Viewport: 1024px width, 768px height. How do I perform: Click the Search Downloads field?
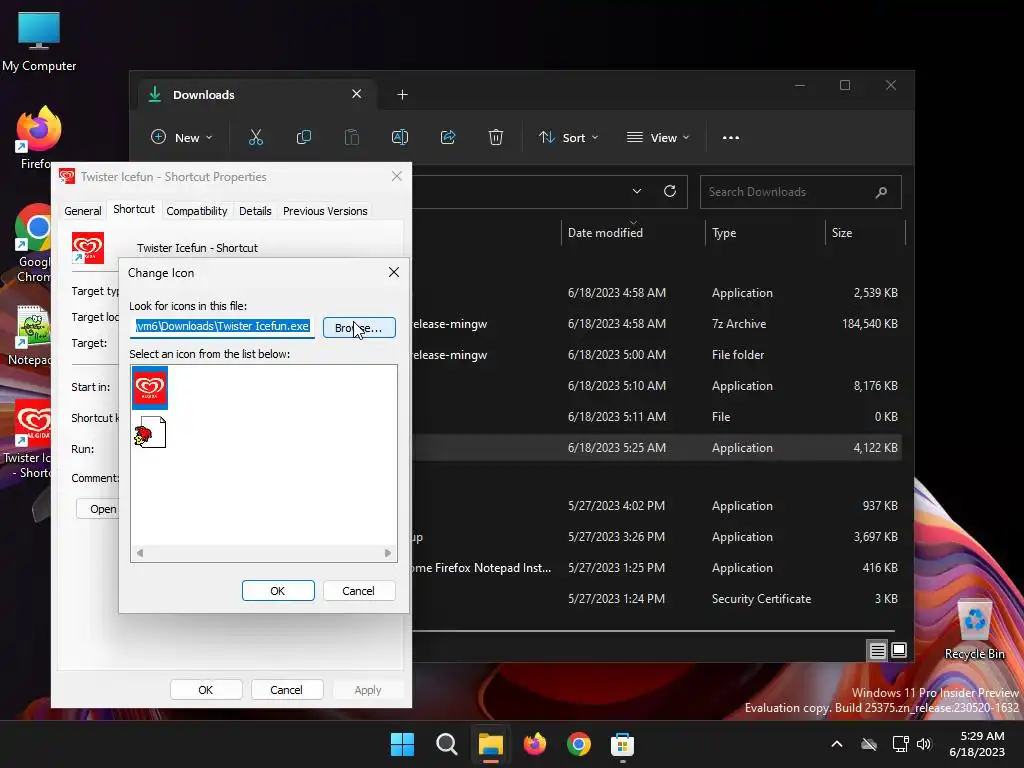coord(801,192)
